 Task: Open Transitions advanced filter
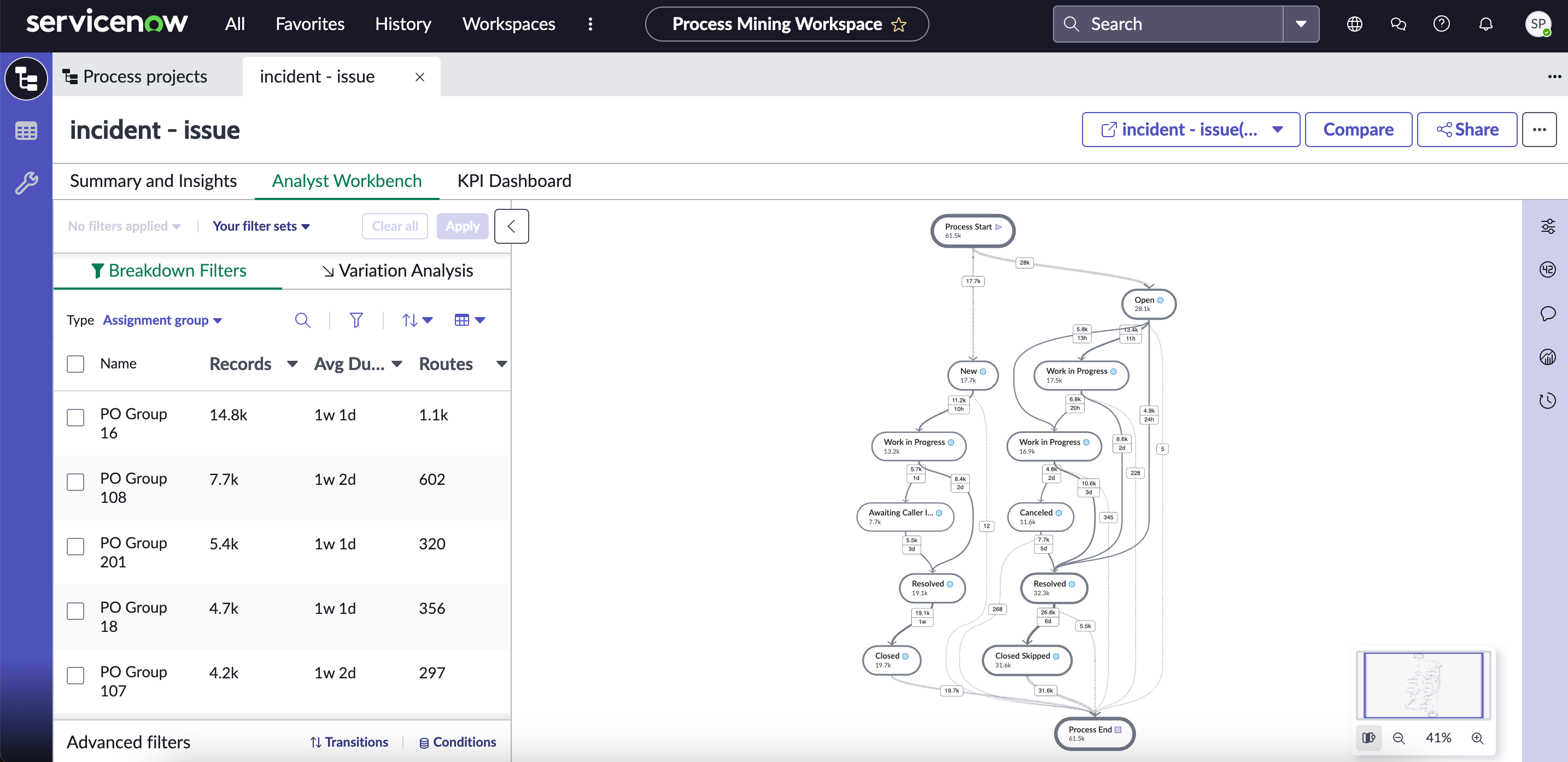(x=349, y=742)
